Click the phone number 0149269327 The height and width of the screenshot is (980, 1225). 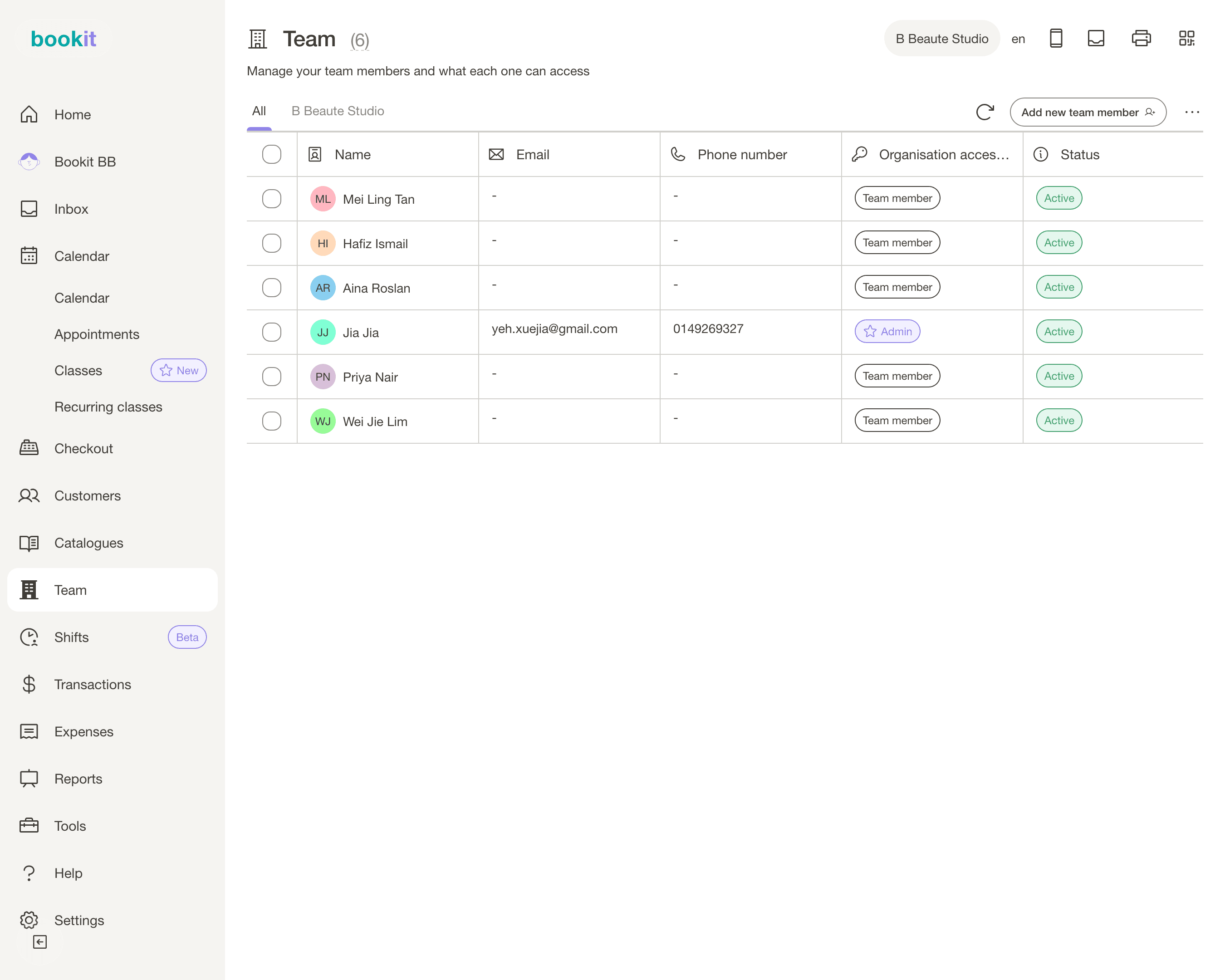coord(708,328)
